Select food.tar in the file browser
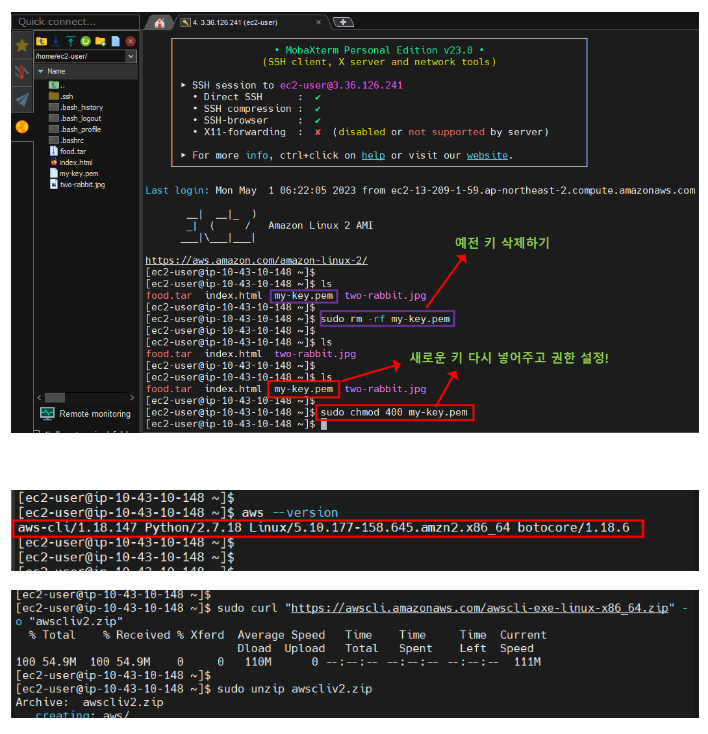 click(68, 151)
